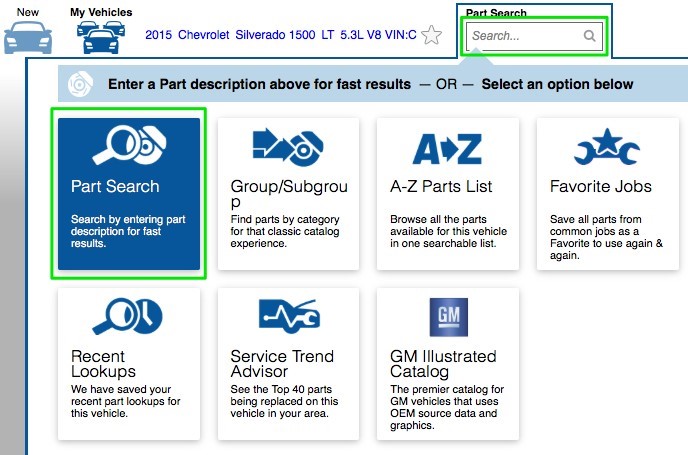Select the GM Illustrated Catalog heading
Screen dimensions: 688x455
pyautogui.click(x=442, y=364)
